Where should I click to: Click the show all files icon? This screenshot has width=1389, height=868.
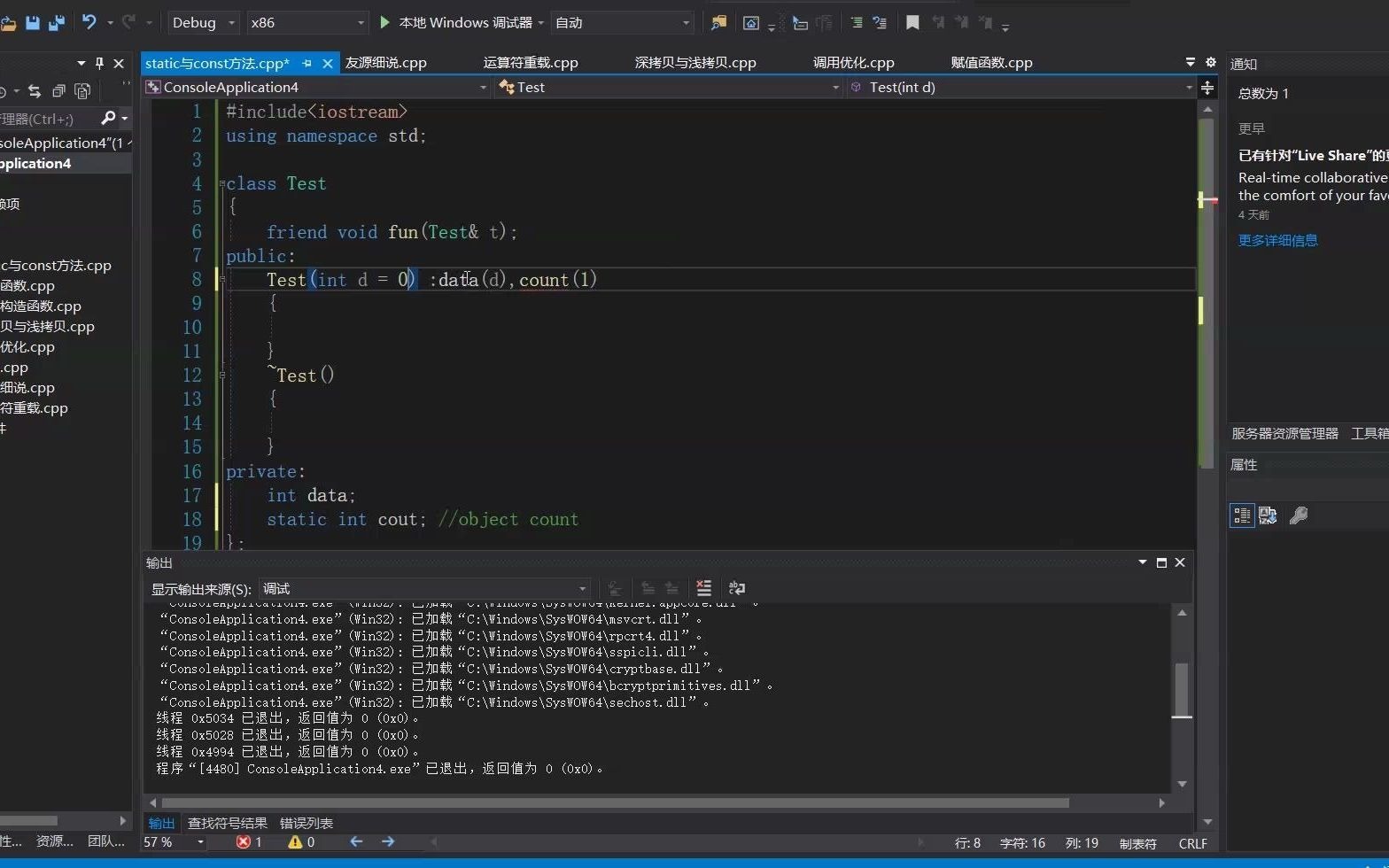point(82,90)
